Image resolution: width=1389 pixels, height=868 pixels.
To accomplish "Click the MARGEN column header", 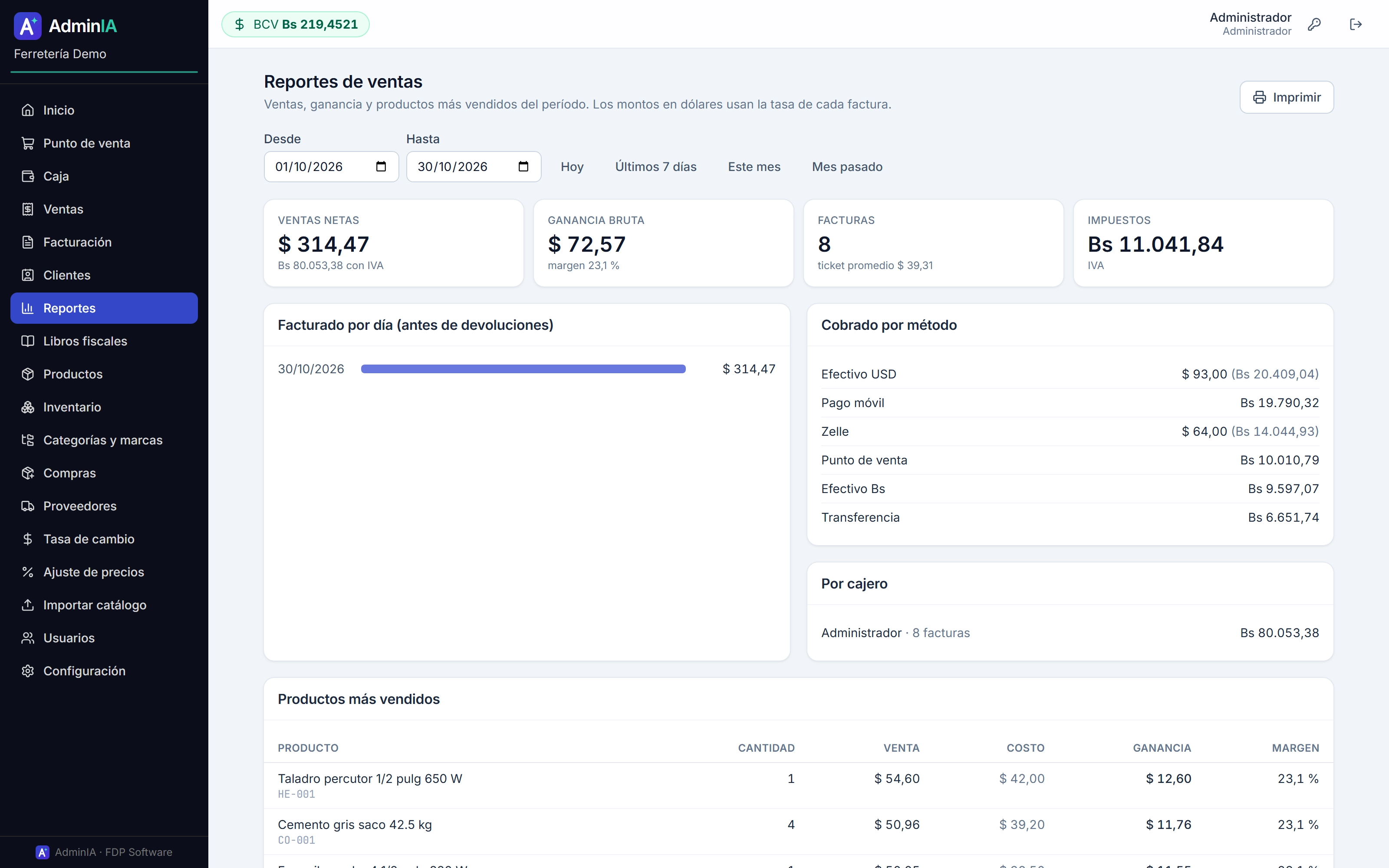I will pos(1295,748).
